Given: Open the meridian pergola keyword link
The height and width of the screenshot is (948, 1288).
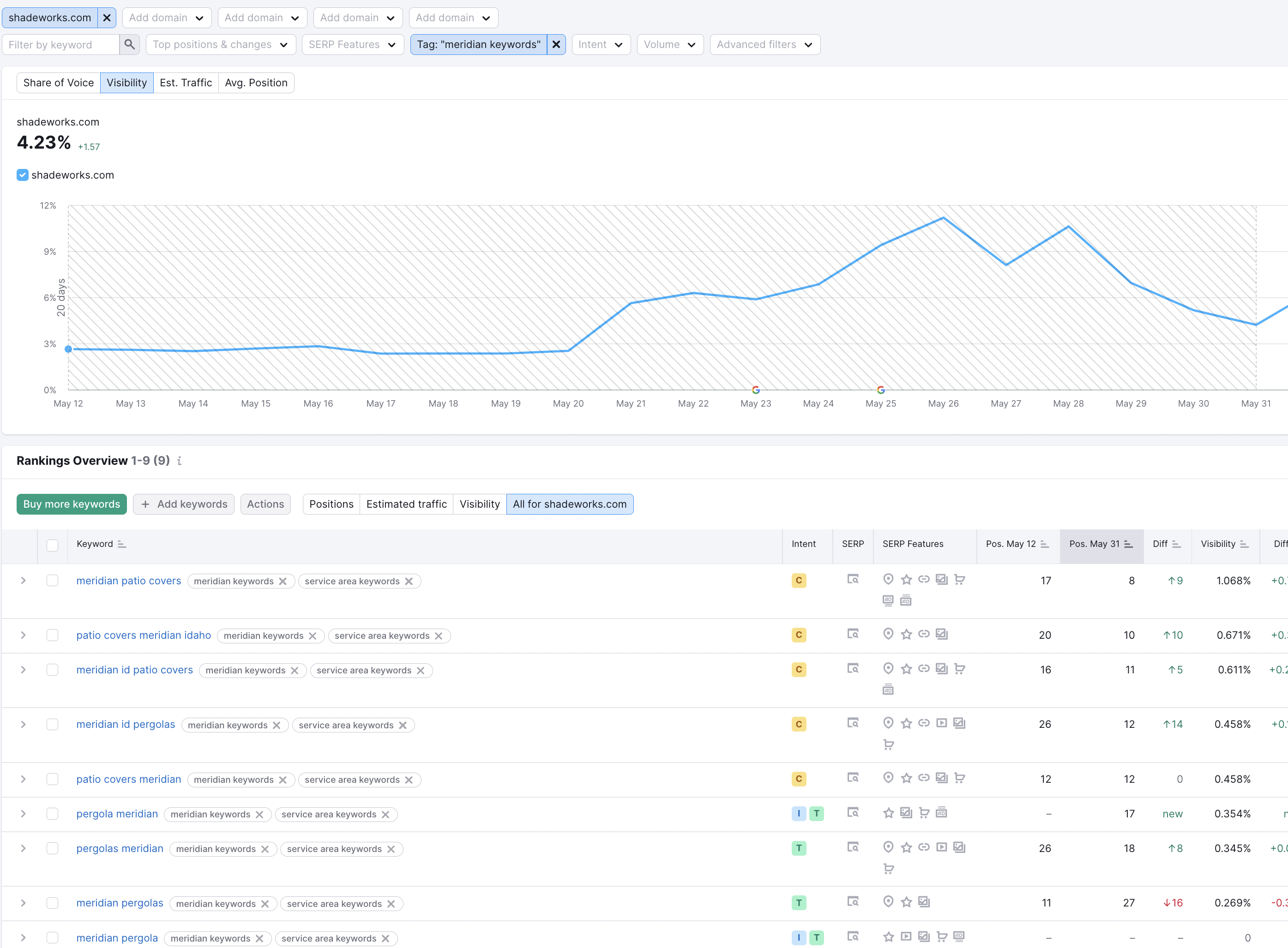Looking at the screenshot, I should coord(117,938).
